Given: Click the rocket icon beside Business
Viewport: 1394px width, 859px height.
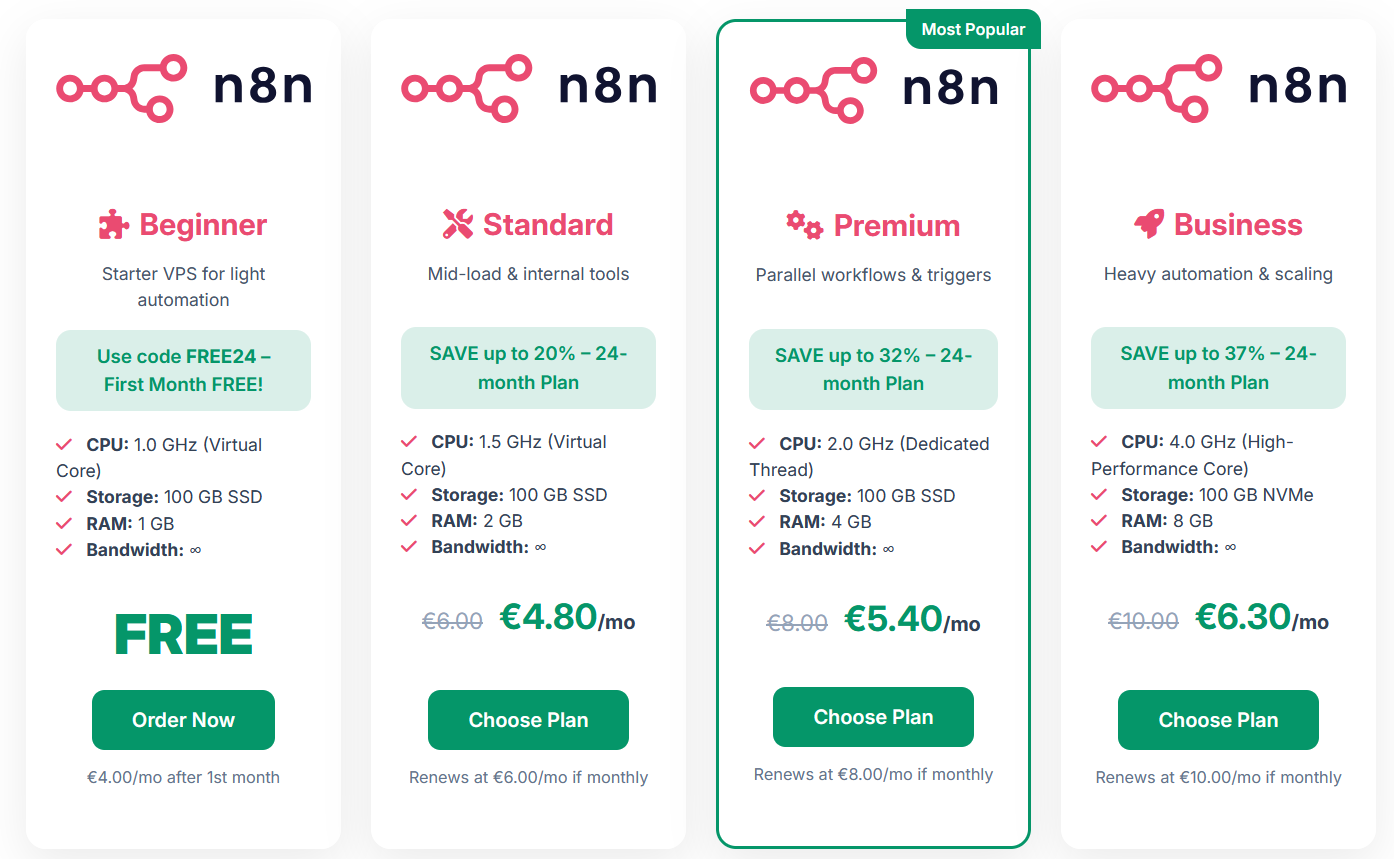Looking at the screenshot, I should [1149, 224].
